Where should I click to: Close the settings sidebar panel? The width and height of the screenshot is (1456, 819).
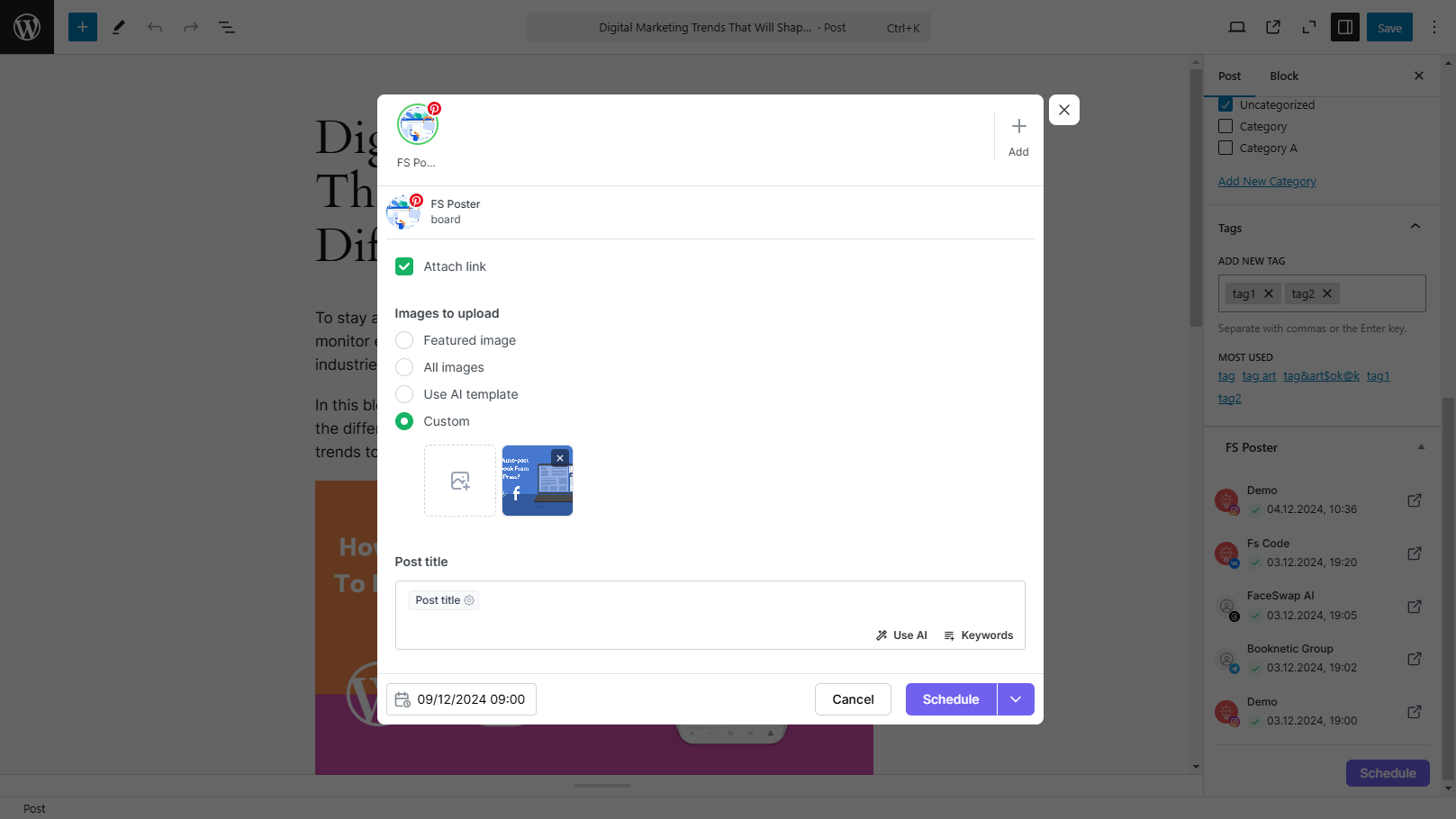click(1419, 76)
